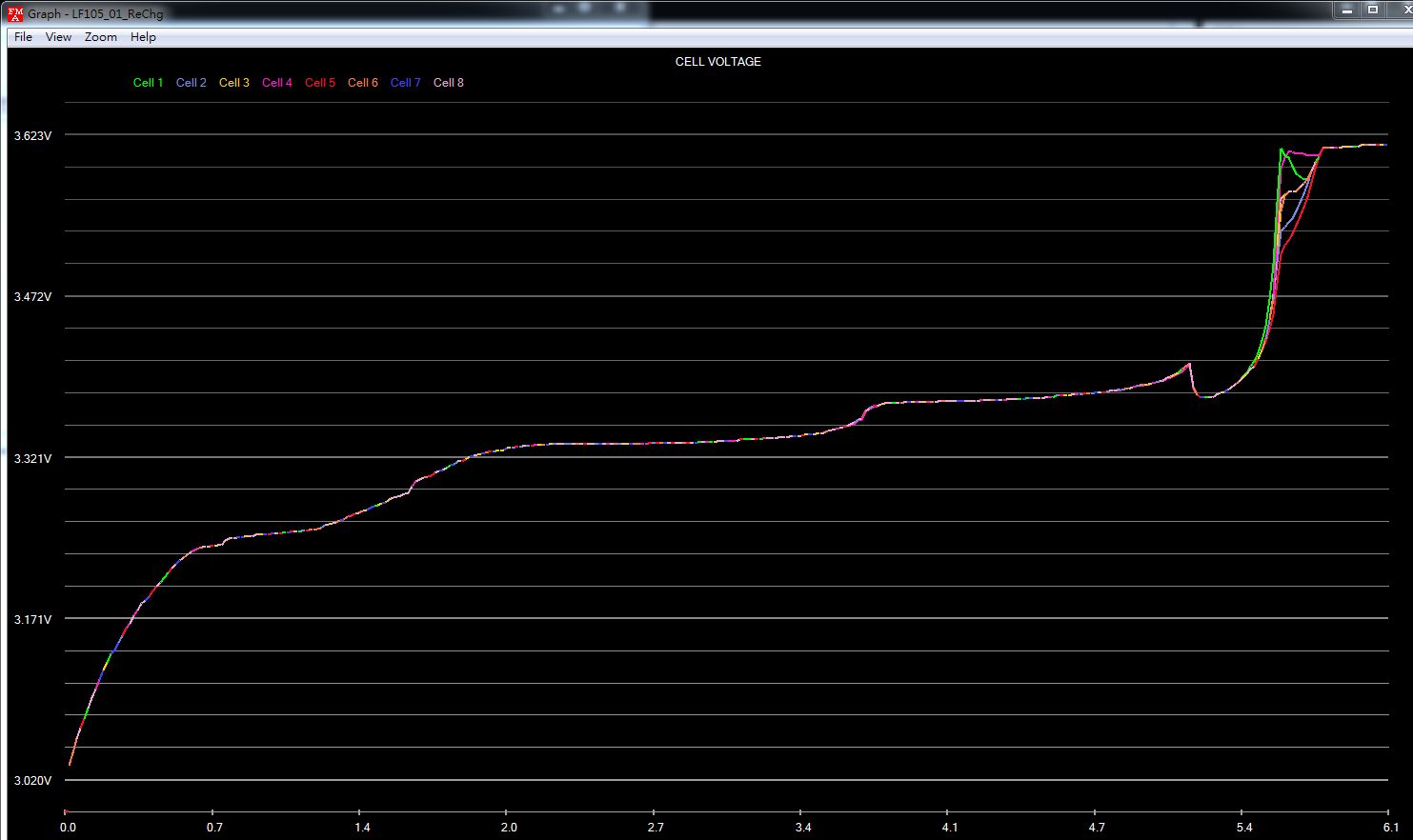Screen dimensions: 1413x840
Task: Minimize the Graph window
Action: pos(1346,9)
